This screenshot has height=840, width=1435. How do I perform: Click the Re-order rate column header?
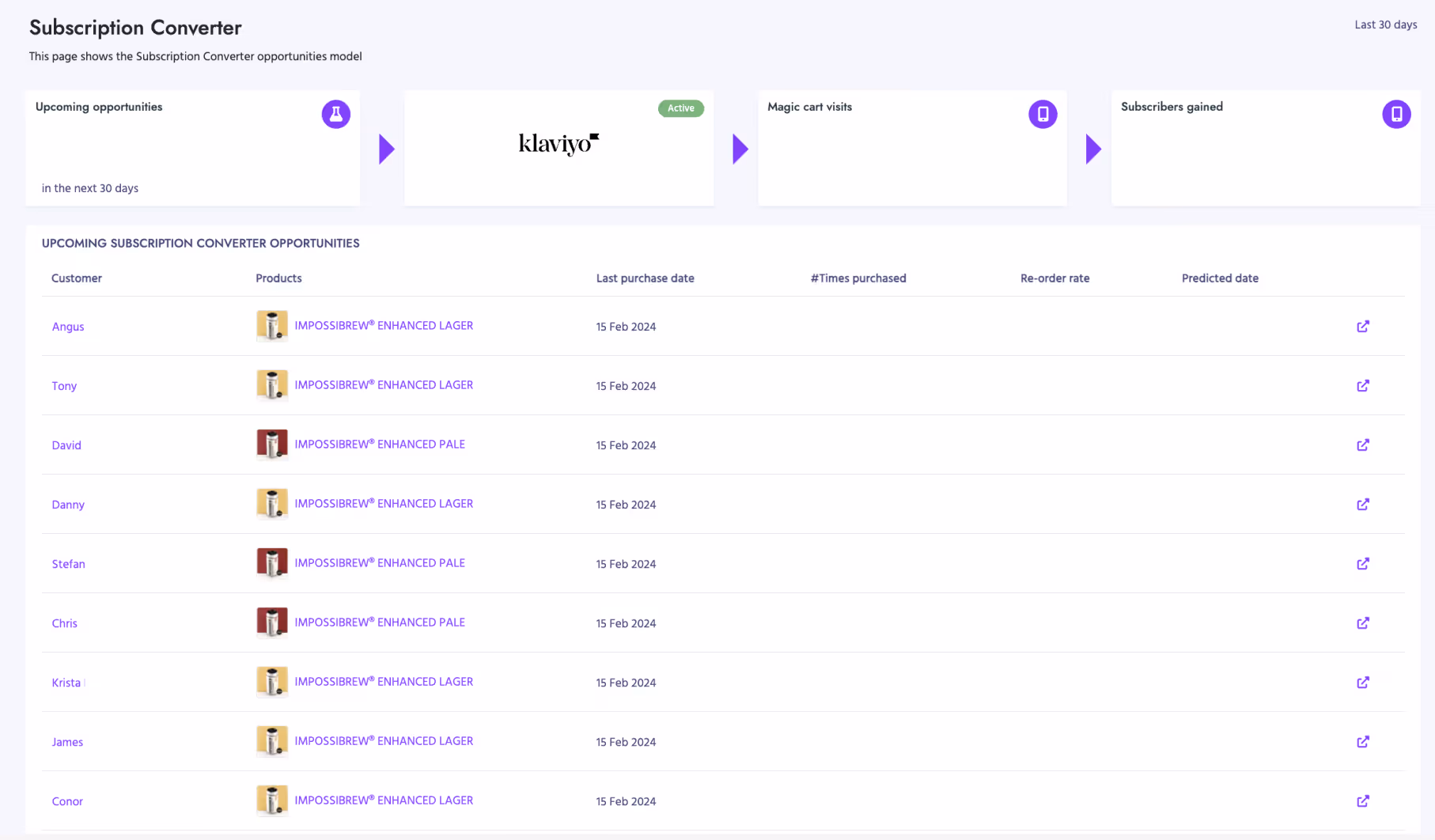point(1055,278)
